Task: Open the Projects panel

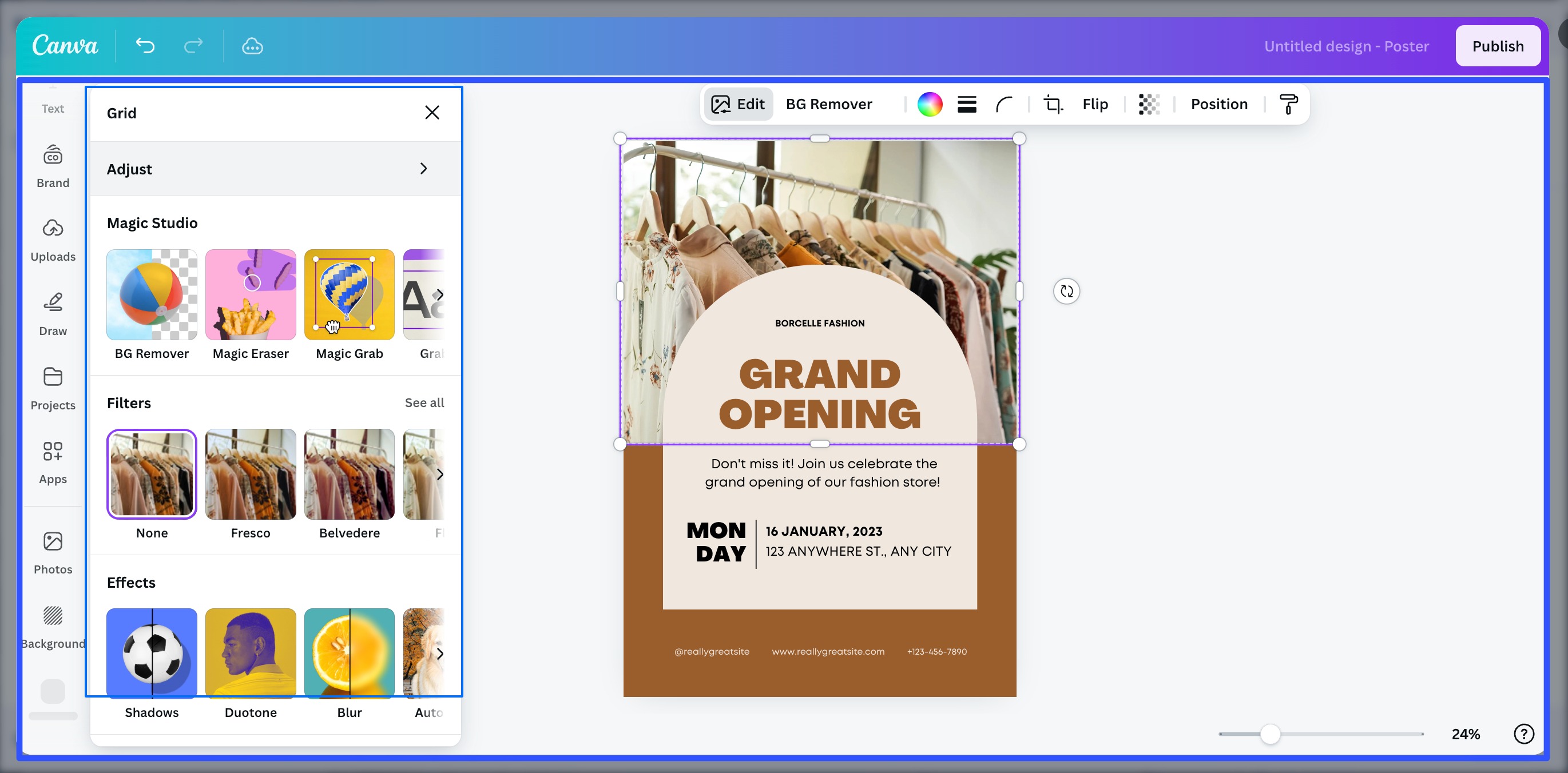Action: pos(53,388)
